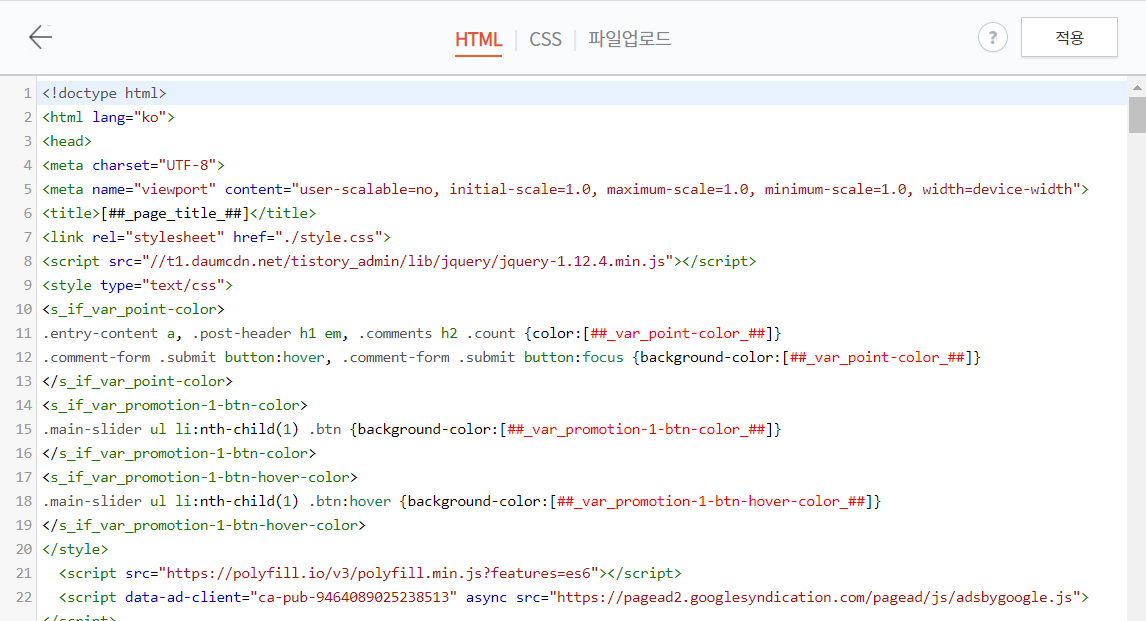Click the adsbygoogle.js script line
The width and height of the screenshot is (1146, 621).
coord(574,598)
